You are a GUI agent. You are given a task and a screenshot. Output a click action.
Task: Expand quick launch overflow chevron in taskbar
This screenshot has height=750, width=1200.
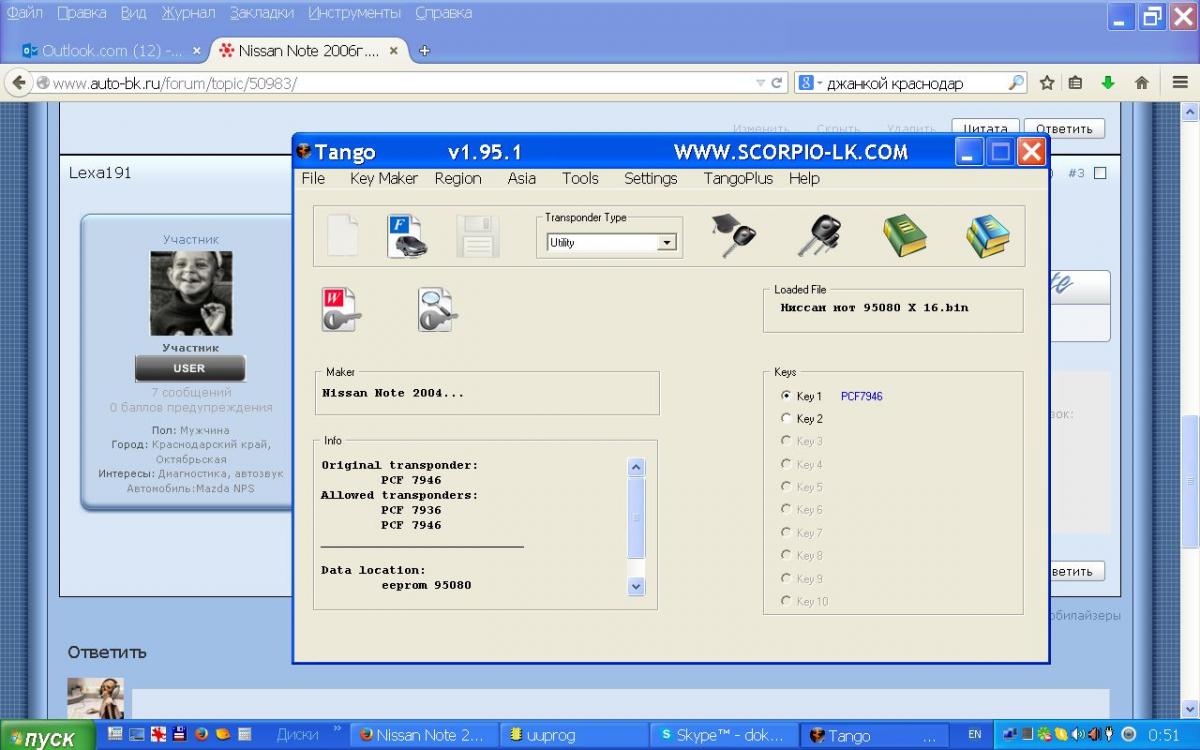click(337, 730)
